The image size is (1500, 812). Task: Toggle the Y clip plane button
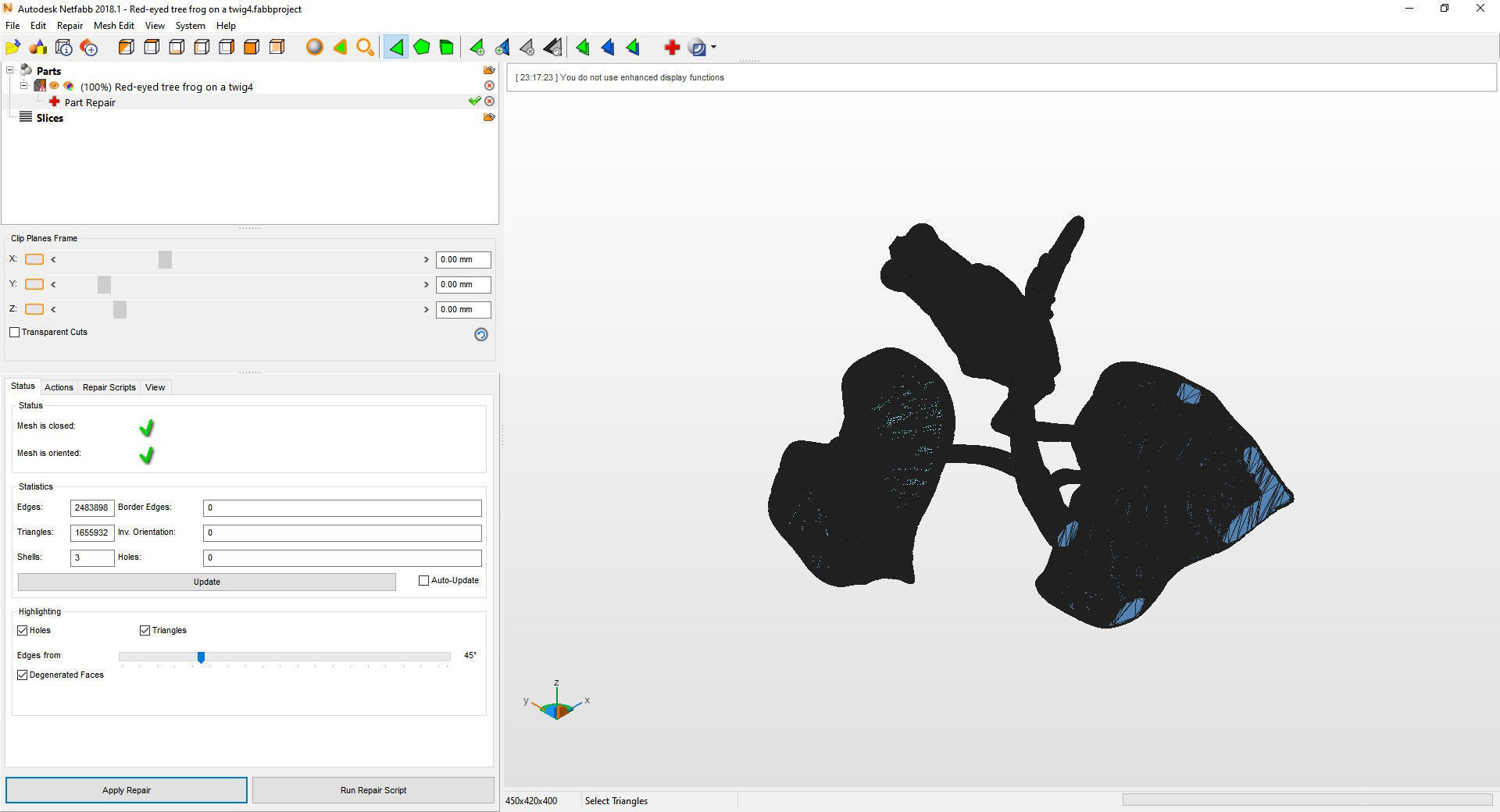point(34,284)
